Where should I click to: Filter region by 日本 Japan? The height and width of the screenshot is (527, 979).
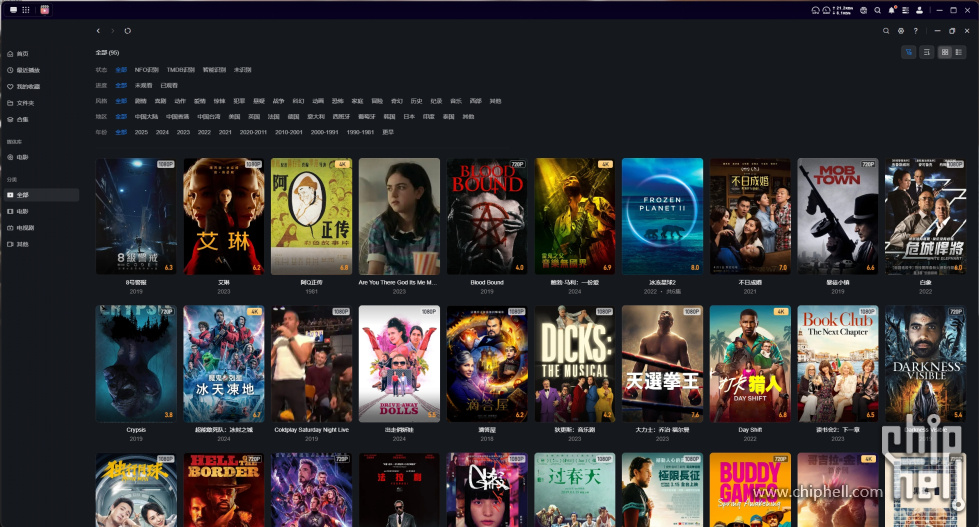[x=409, y=117]
